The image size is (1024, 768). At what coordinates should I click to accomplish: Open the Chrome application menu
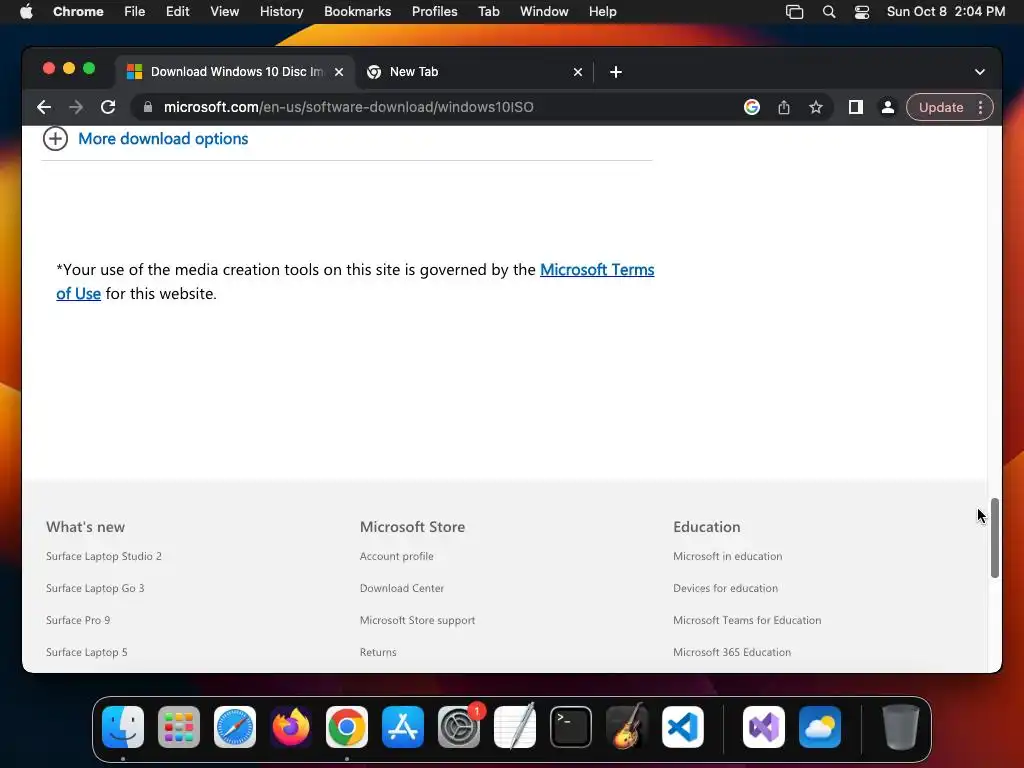coord(78,12)
